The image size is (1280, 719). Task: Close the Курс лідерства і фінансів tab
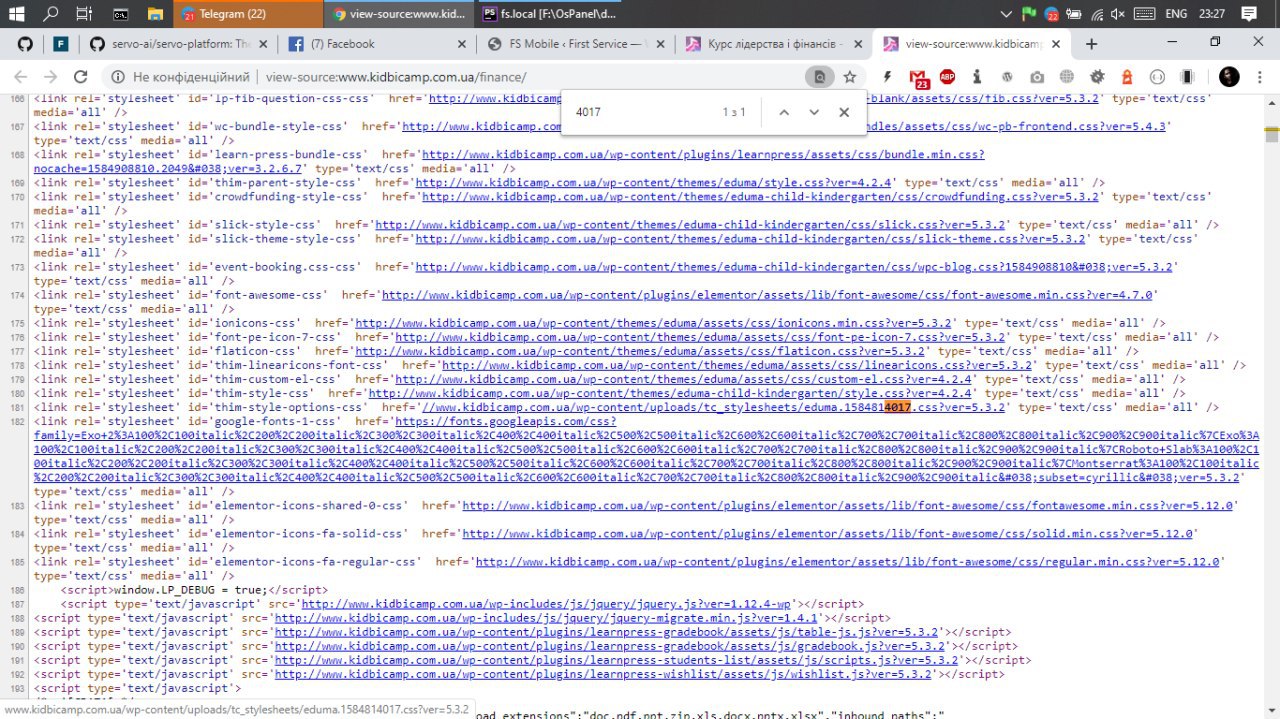[x=858, y=44]
